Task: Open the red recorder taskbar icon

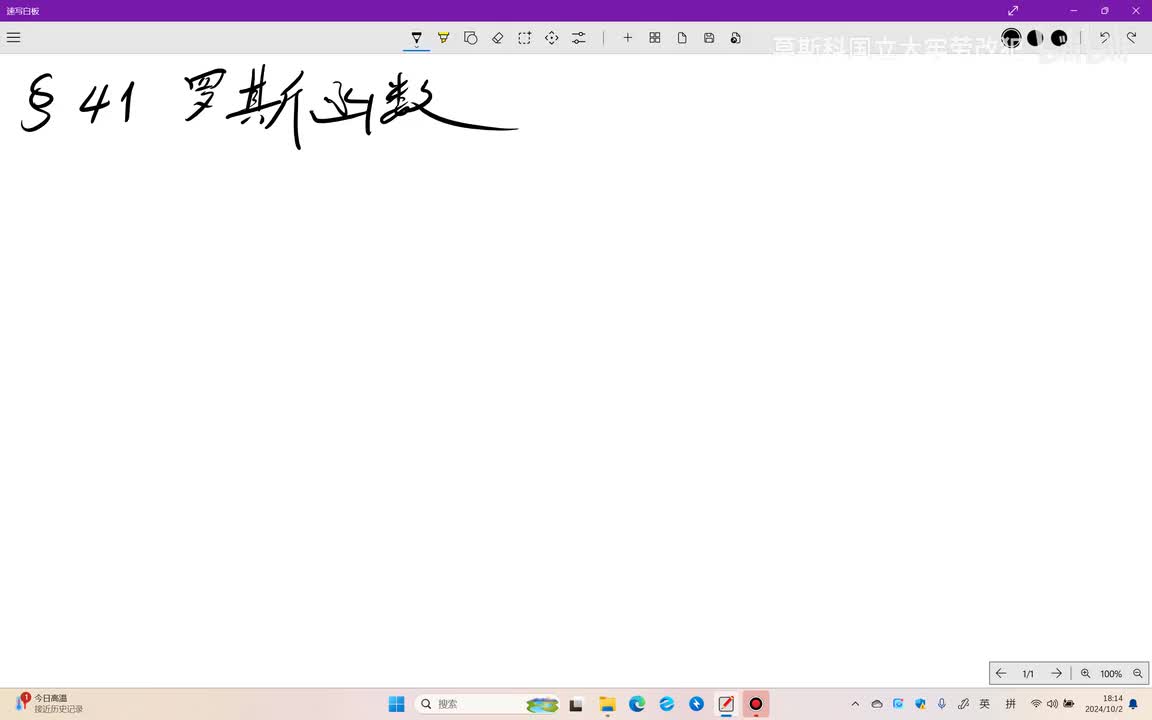Action: coord(755,704)
